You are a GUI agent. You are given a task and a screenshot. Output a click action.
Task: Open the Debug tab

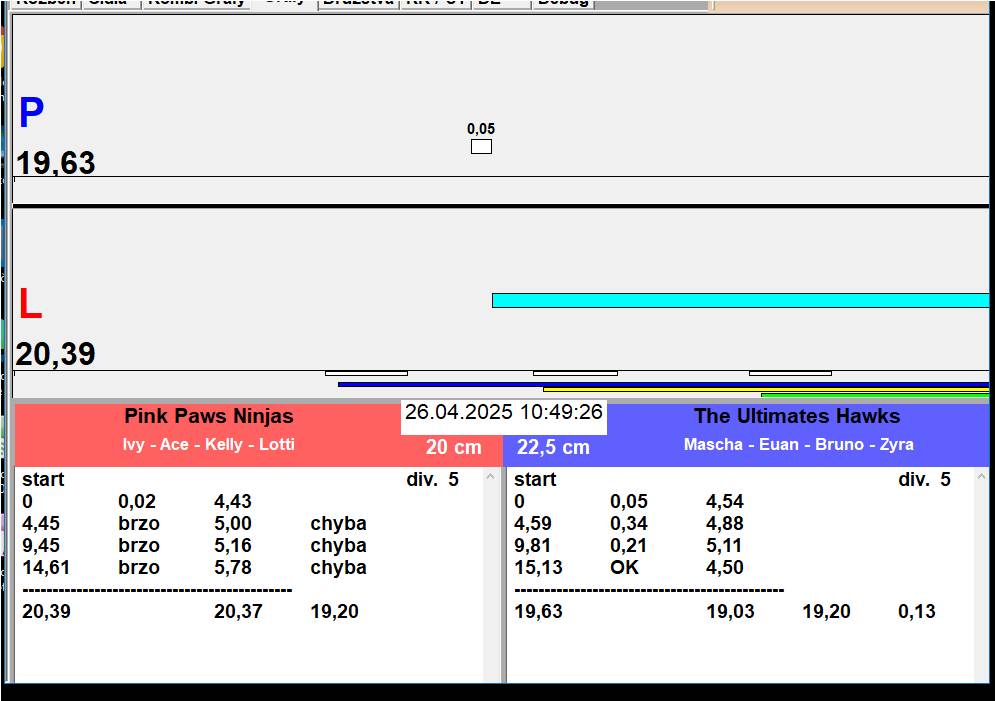pos(563,3)
